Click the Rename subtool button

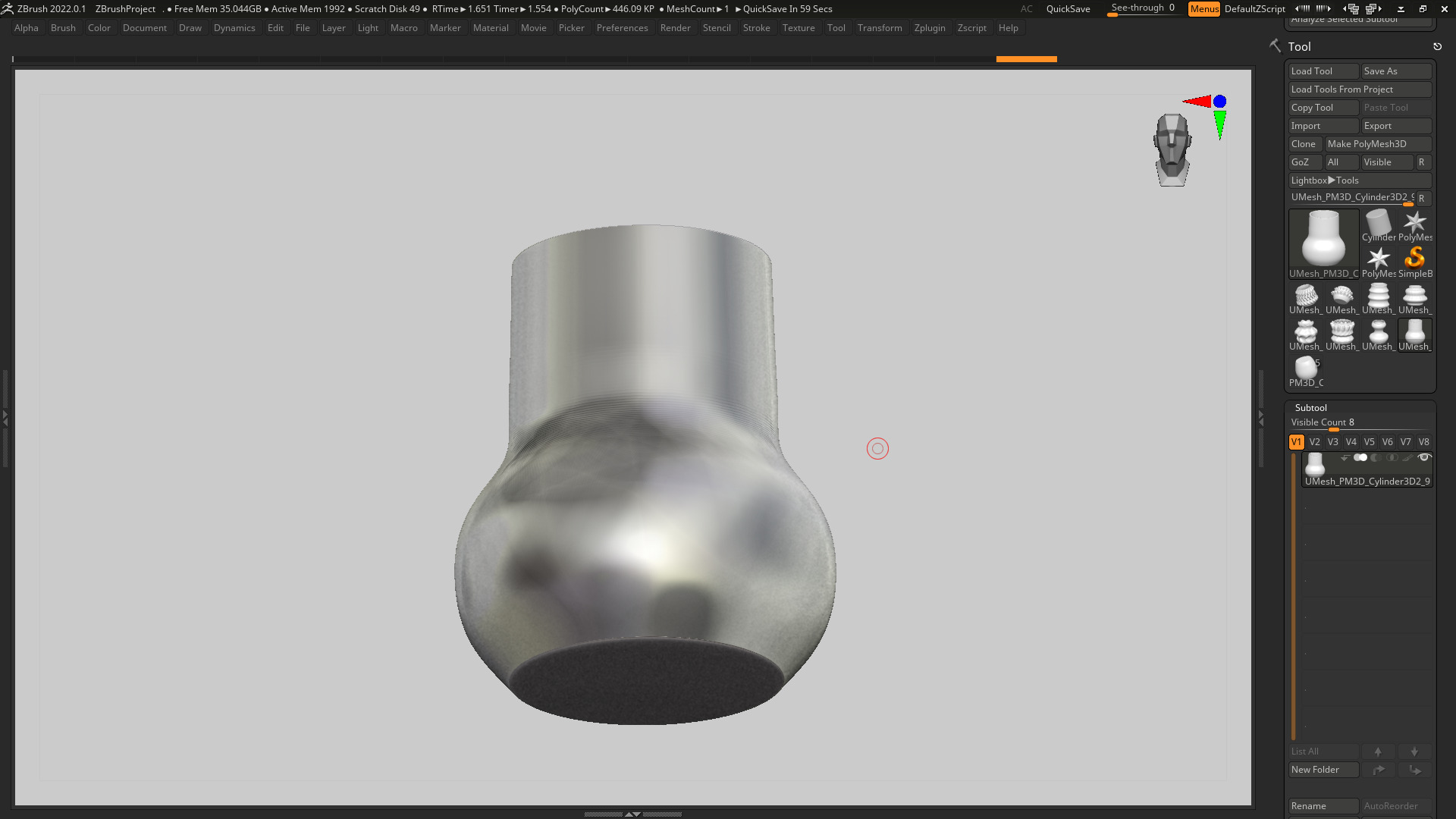pyautogui.click(x=1323, y=806)
